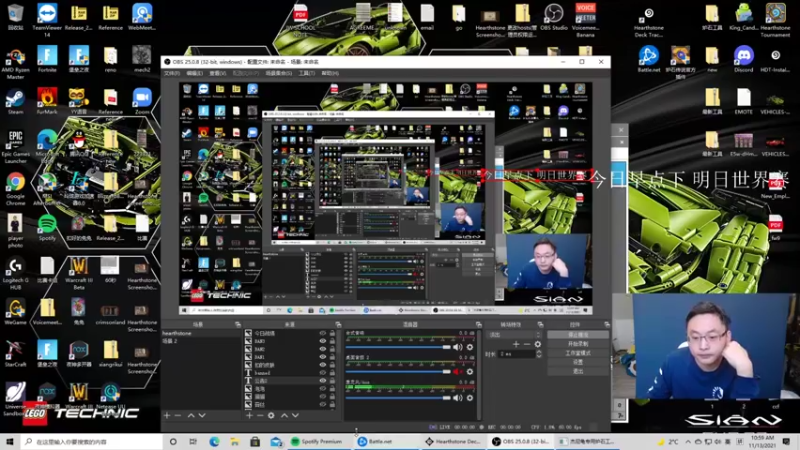The image size is (800, 450).
Task: Toggle visibility eye of BAN3 source
Action: tap(322, 341)
